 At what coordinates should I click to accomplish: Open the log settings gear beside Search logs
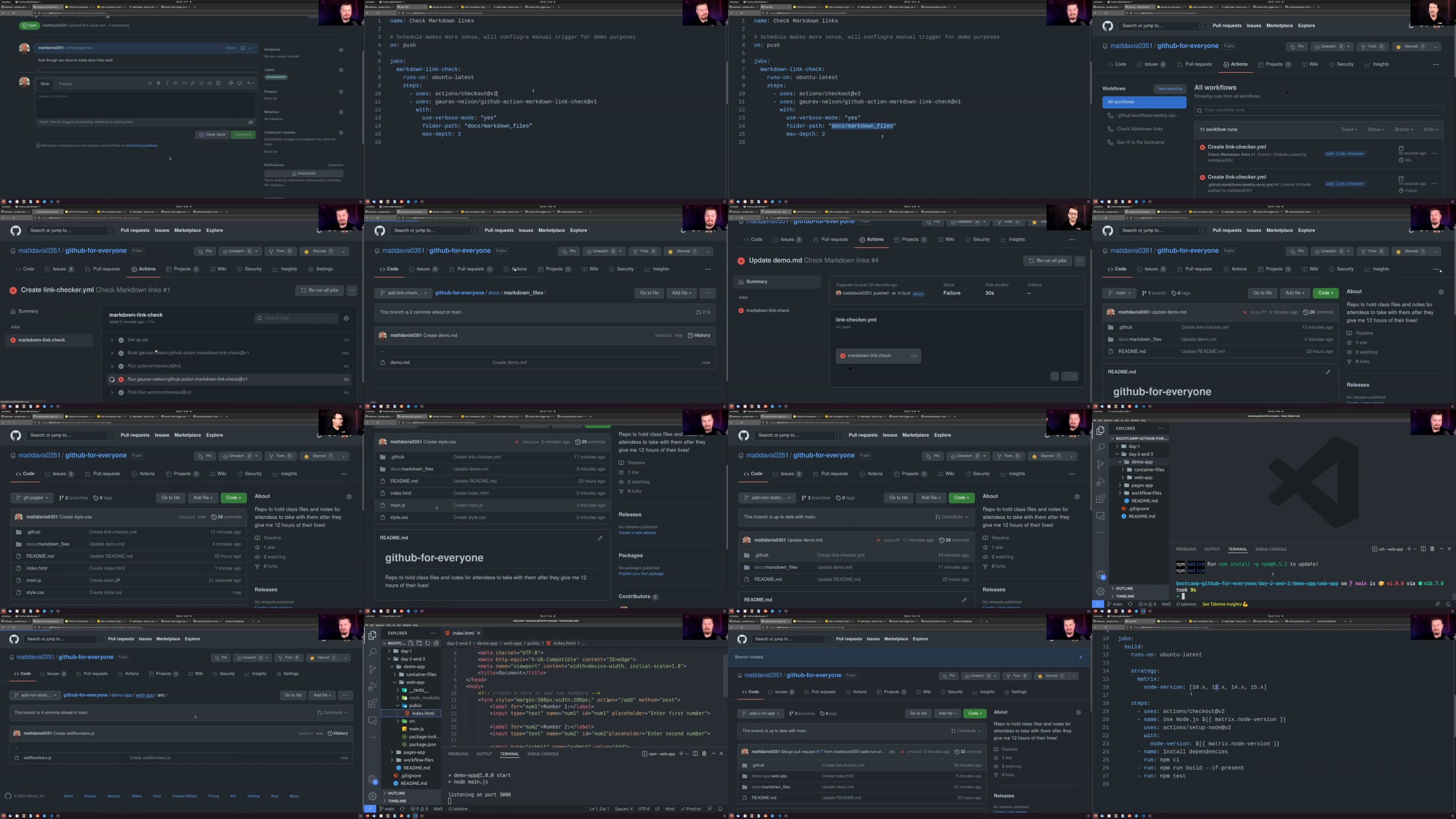(x=346, y=318)
